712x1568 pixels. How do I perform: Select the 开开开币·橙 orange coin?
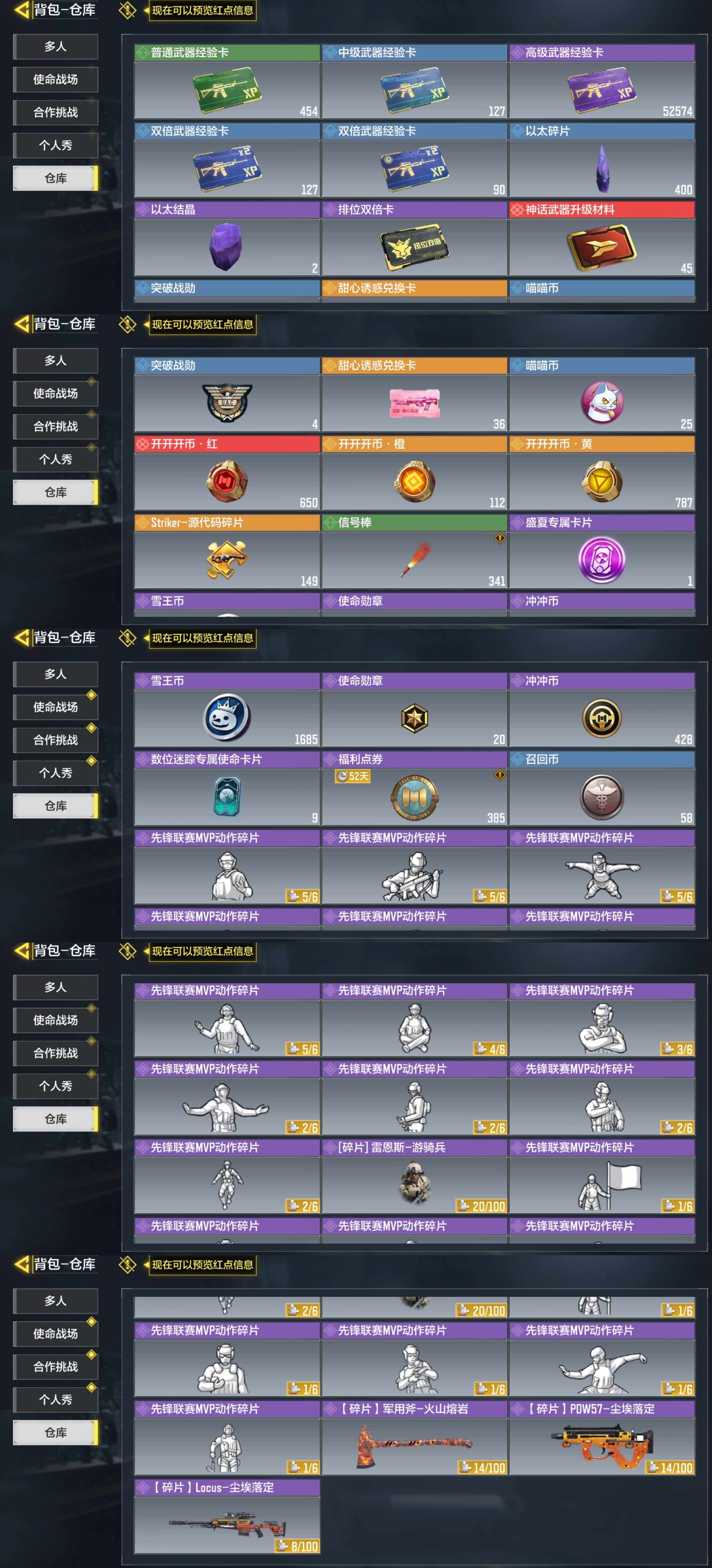pyautogui.click(x=415, y=481)
